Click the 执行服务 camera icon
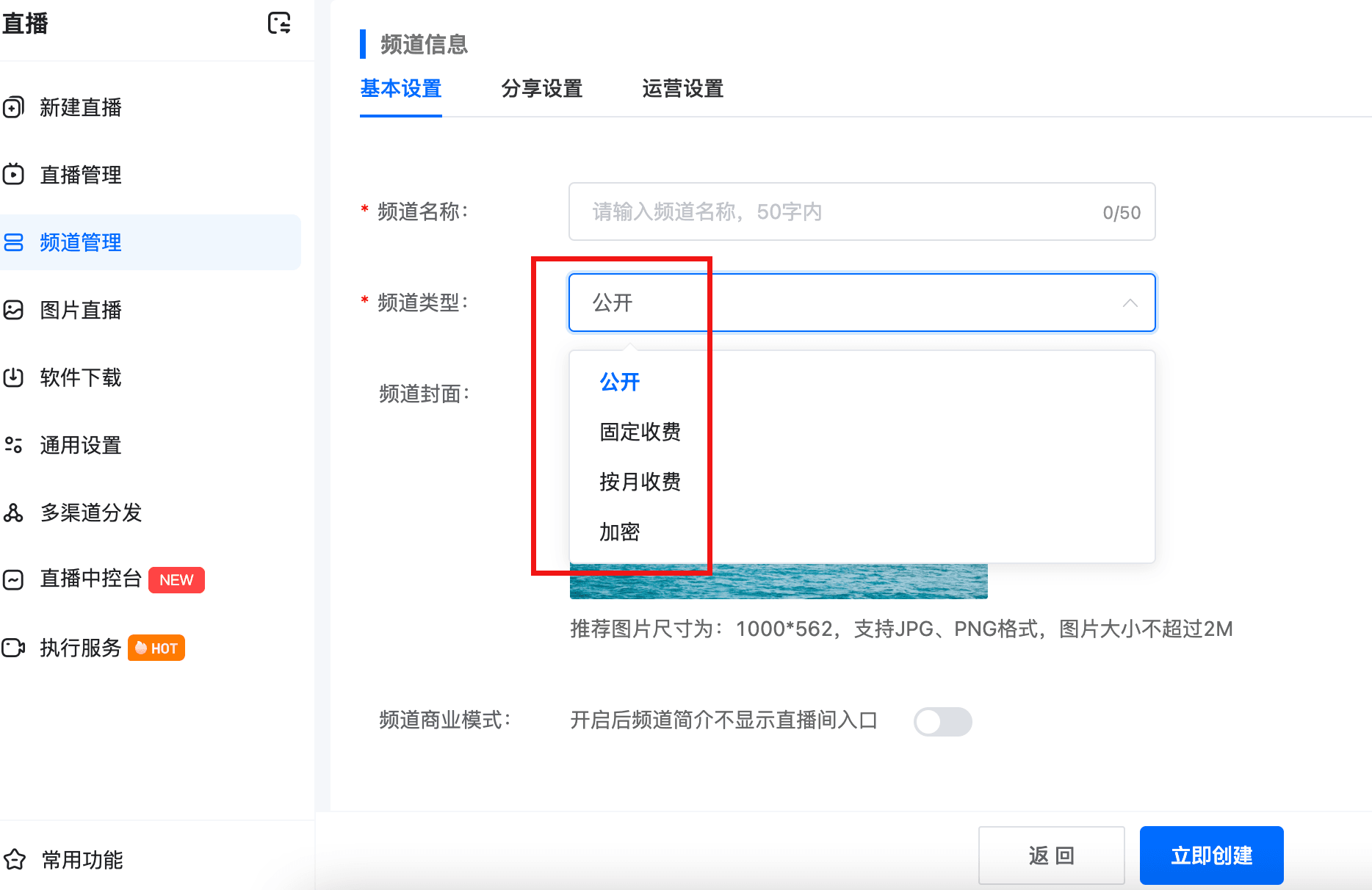The image size is (1372, 890). click(x=13, y=648)
